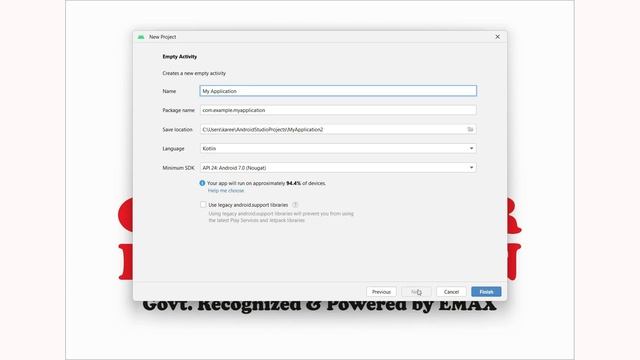Click the Empty Activity heading

pos(180,57)
